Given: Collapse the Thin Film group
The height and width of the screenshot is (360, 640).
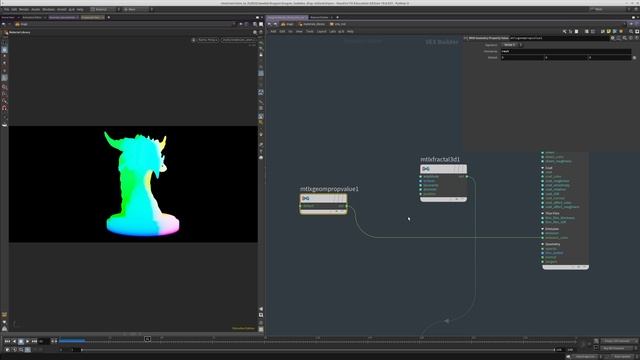Looking at the screenshot, I should point(542,213).
